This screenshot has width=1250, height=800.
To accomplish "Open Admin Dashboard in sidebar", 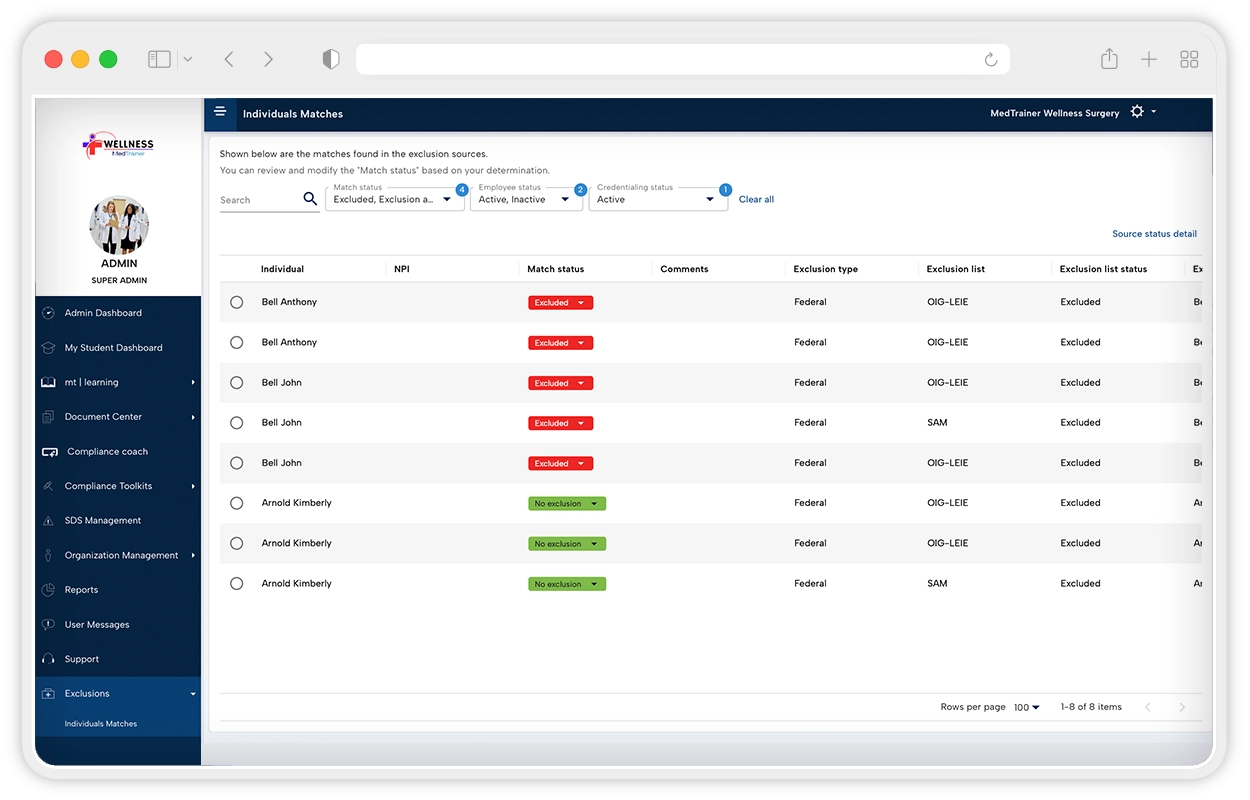I will pos(103,313).
